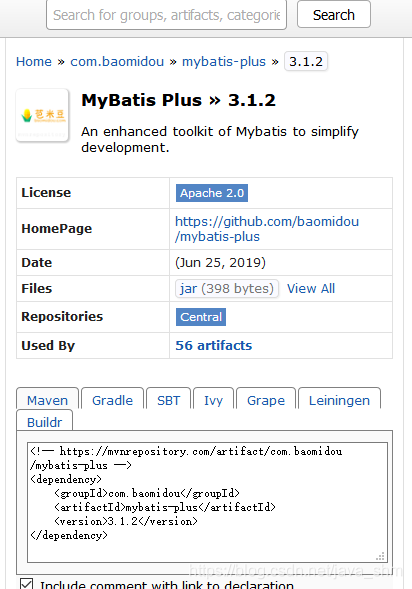The width and height of the screenshot is (412, 589).
Task: Click the Files row label
Action: [x=36, y=288]
